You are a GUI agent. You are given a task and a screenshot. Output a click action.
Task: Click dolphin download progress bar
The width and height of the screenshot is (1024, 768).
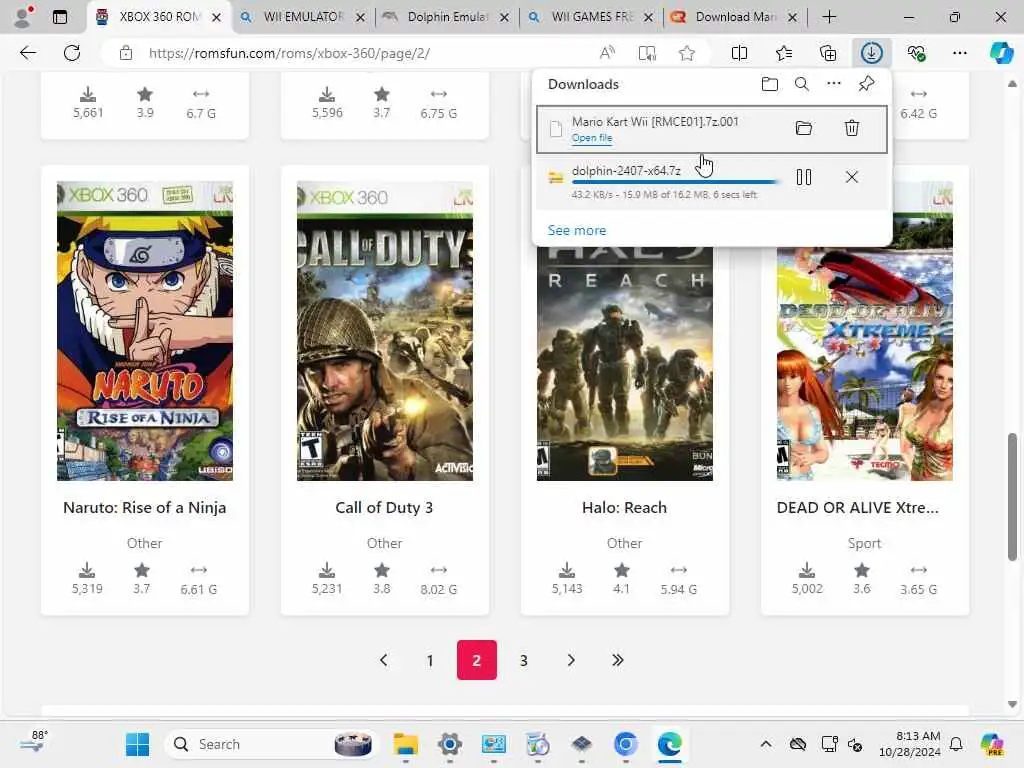675,182
